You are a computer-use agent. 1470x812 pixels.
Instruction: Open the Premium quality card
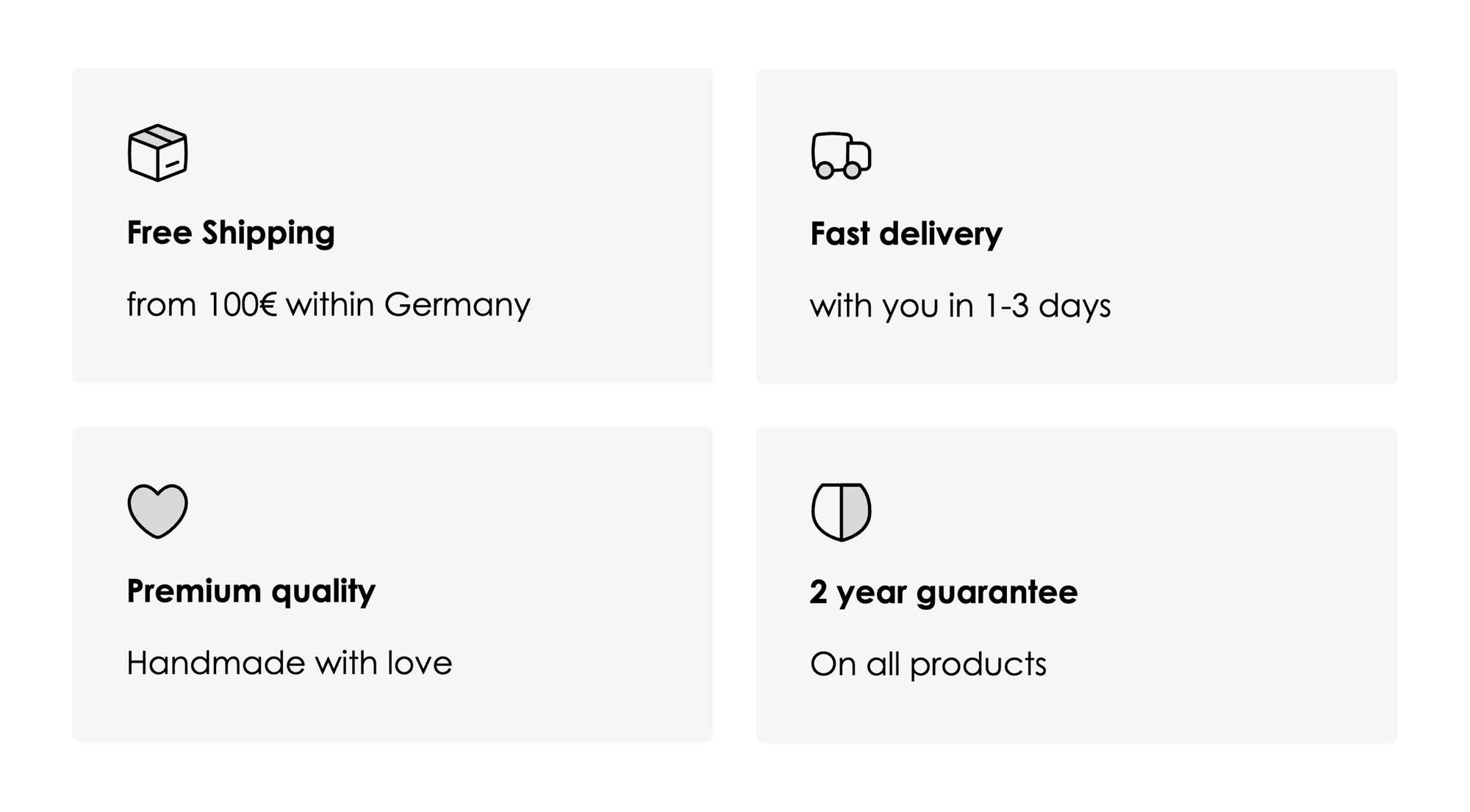point(392,584)
